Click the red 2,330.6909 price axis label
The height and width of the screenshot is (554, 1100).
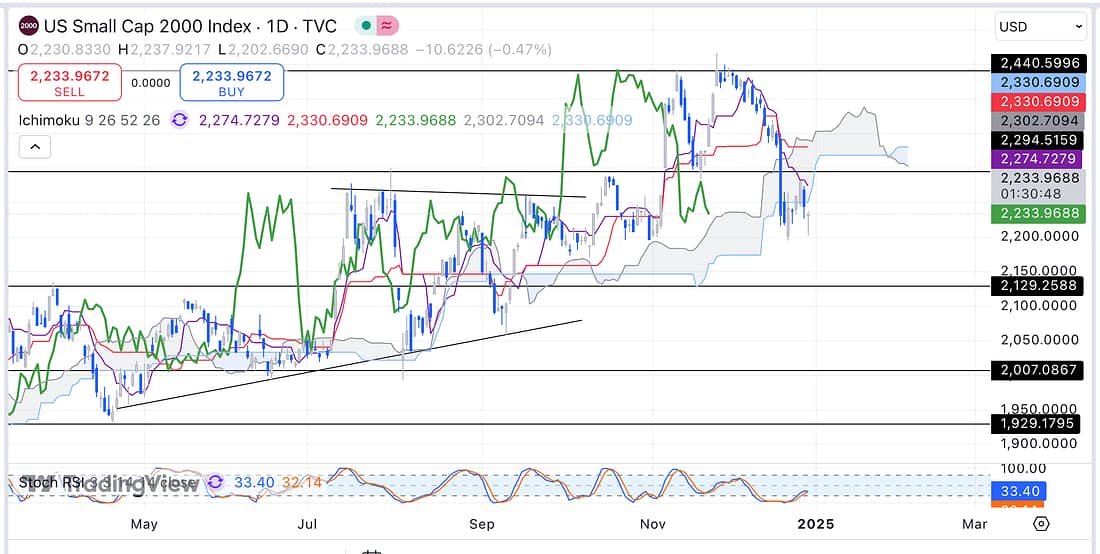pos(1039,102)
